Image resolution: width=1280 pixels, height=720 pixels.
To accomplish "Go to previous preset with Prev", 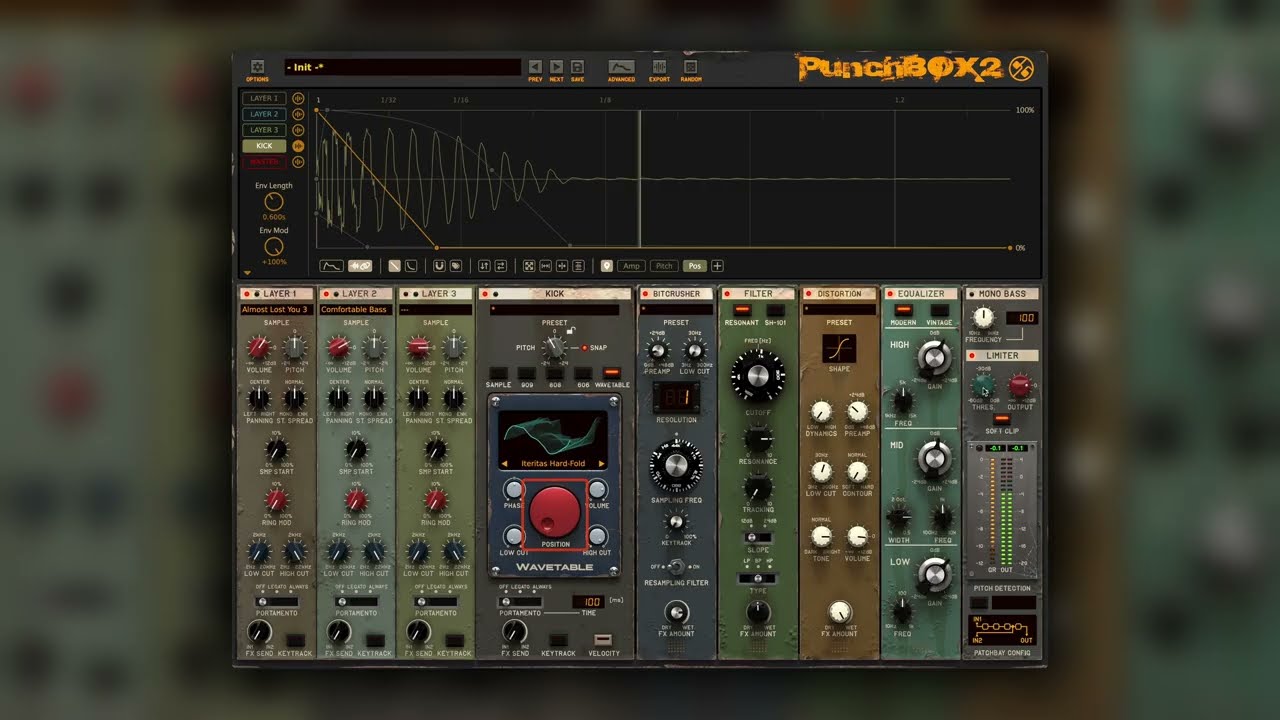I will point(535,66).
